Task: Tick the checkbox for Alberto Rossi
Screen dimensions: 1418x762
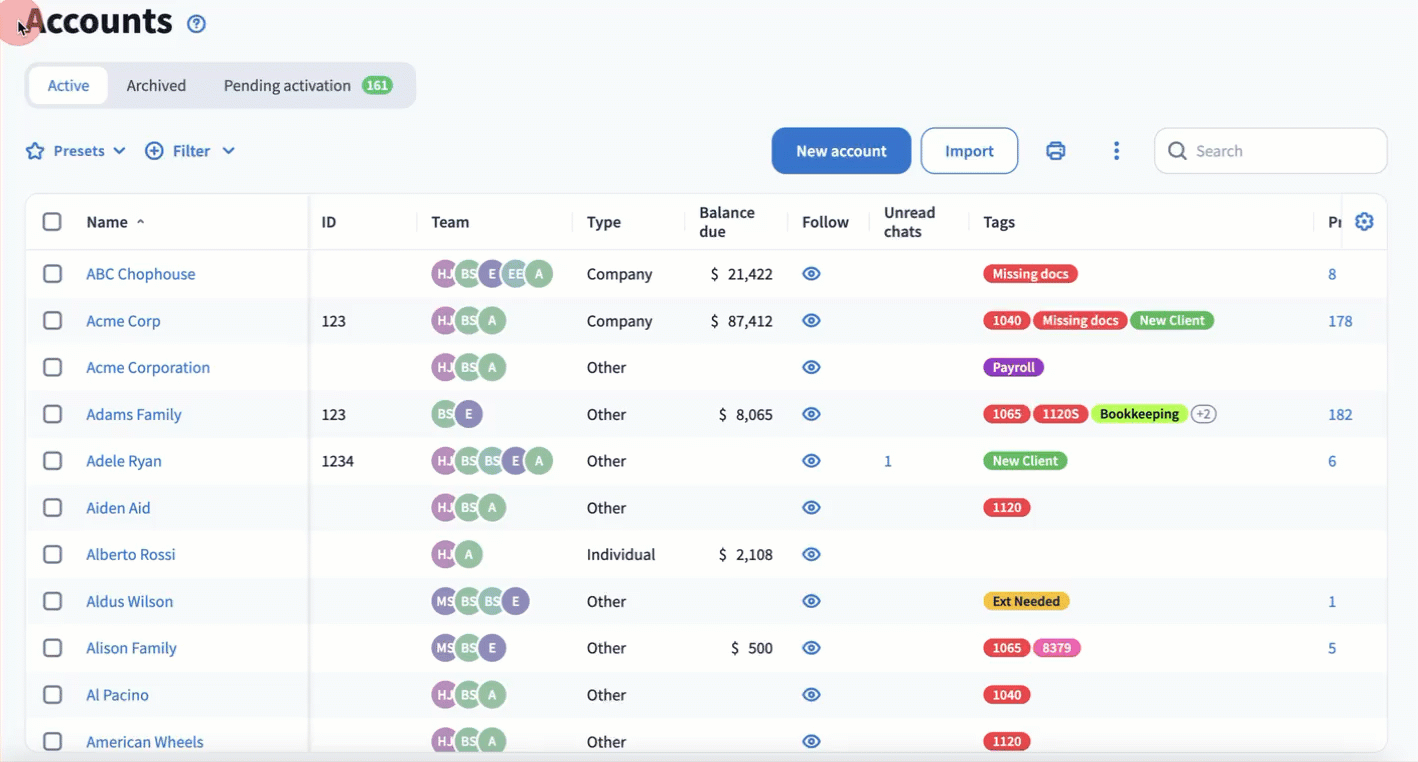Action: [x=52, y=555]
